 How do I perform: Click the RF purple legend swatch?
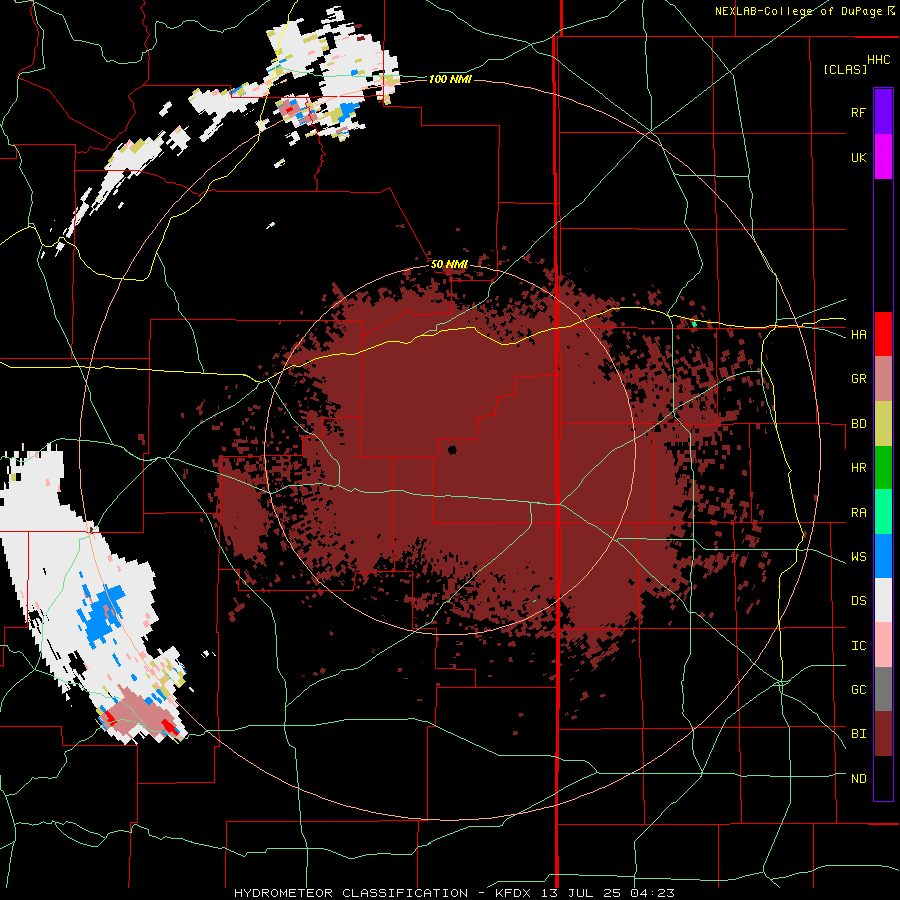[x=883, y=112]
